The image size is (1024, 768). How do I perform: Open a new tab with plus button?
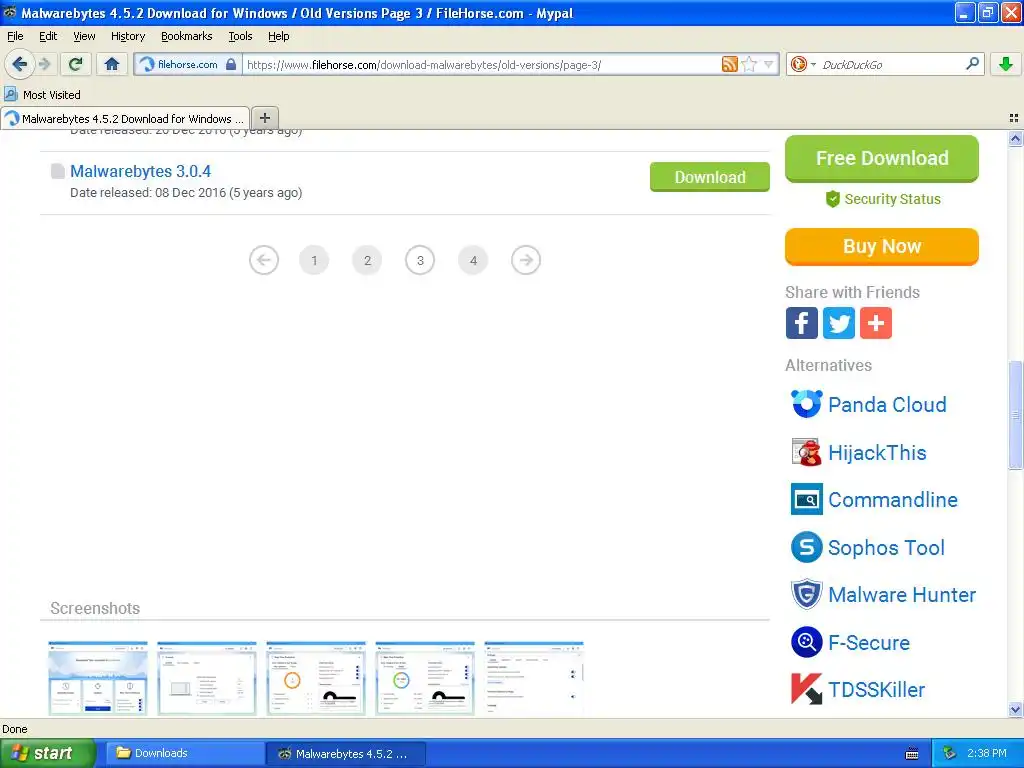pyautogui.click(x=264, y=118)
